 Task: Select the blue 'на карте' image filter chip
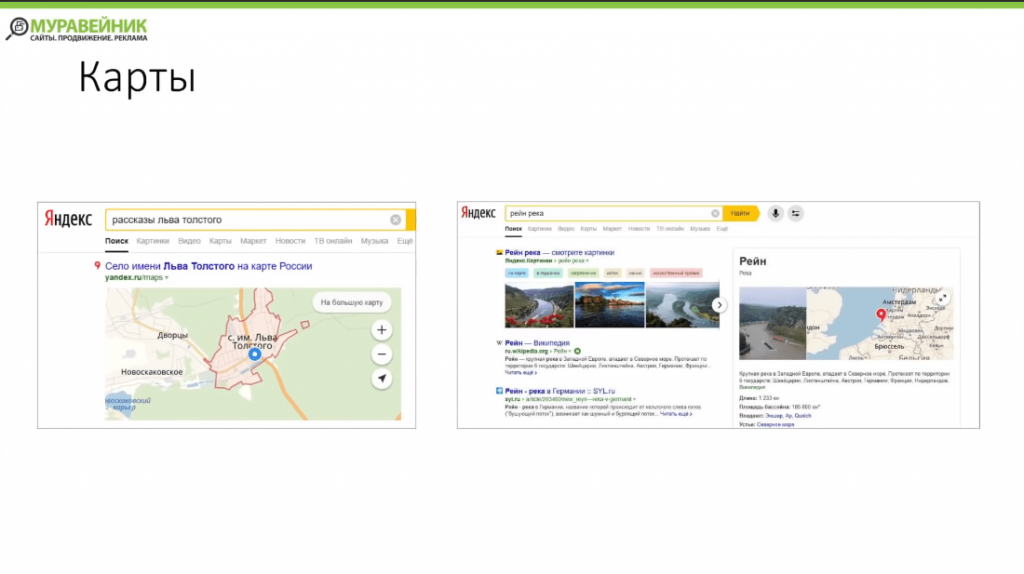pos(517,273)
